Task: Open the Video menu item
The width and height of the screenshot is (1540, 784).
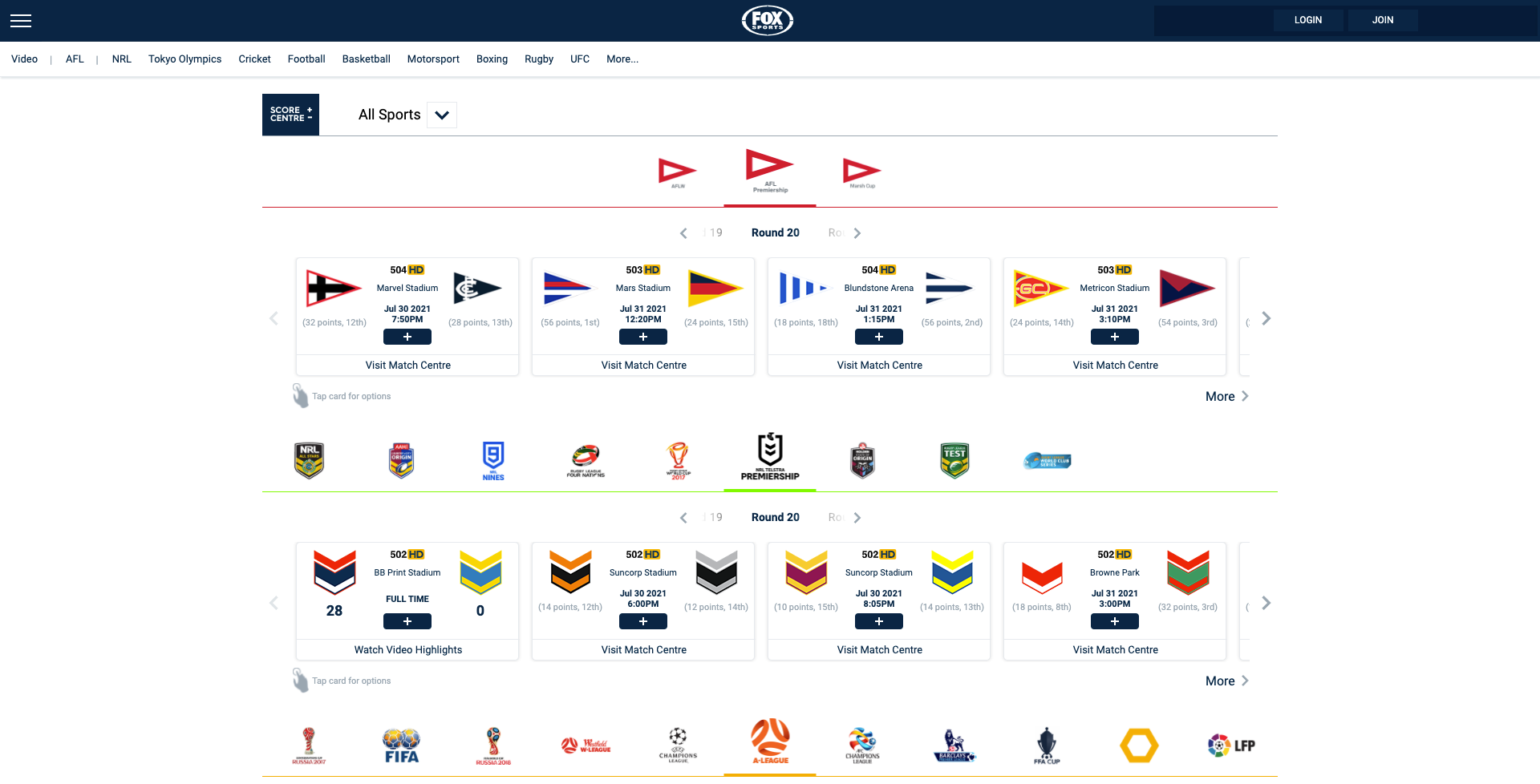Action: click(x=24, y=59)
